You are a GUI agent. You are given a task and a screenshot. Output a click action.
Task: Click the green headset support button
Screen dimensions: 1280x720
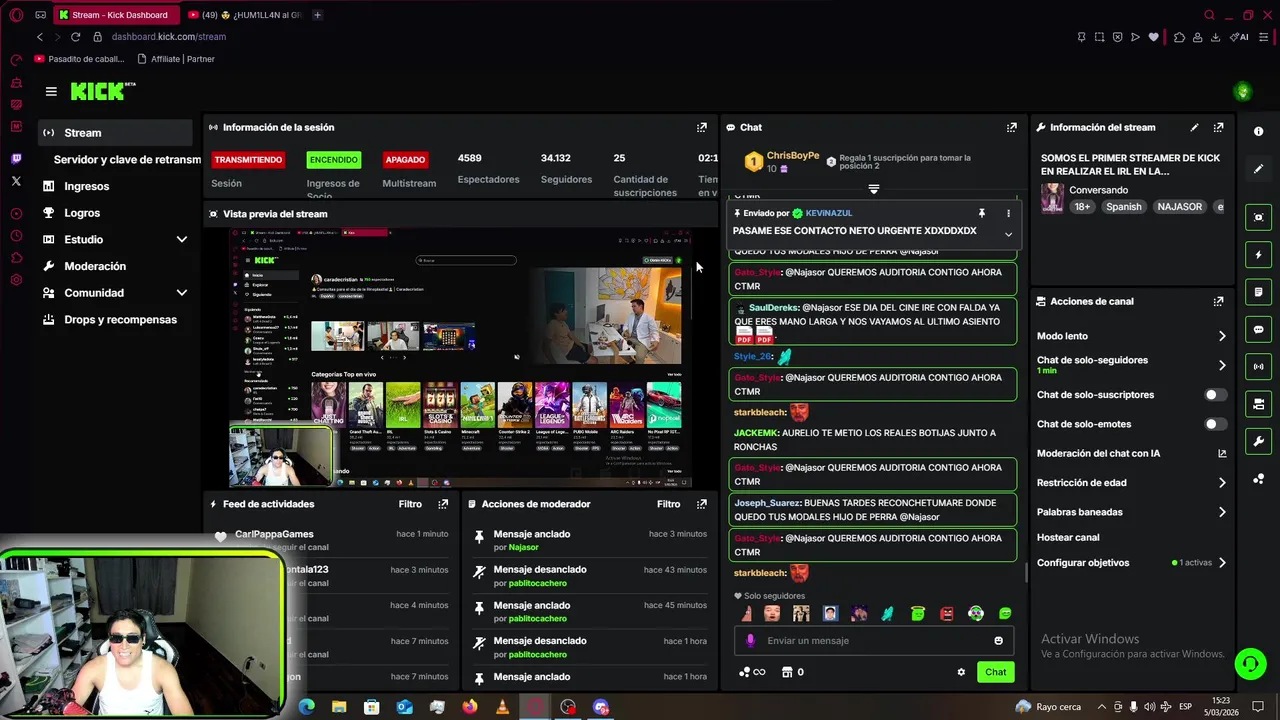point(1249,664)
